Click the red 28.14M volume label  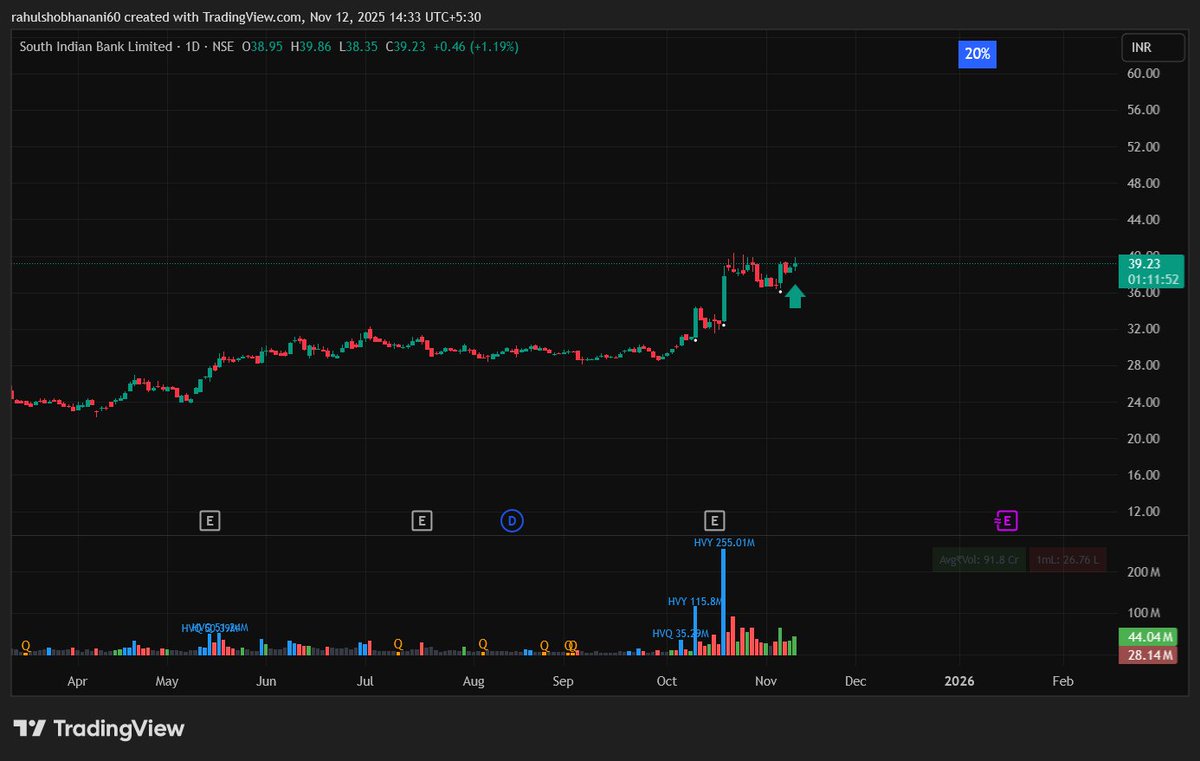click(1148, 654)
